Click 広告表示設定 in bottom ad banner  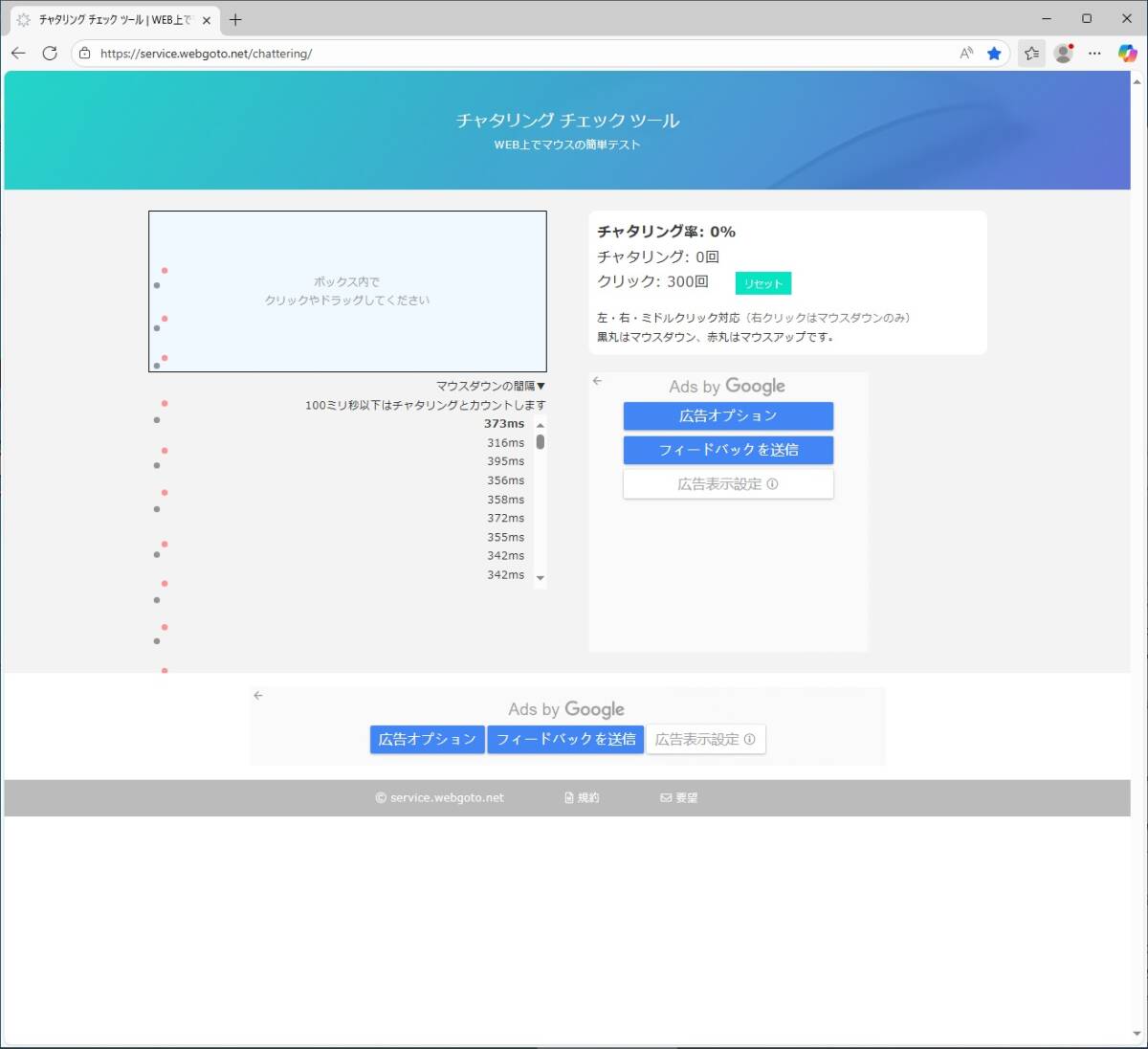click(706, 739)
